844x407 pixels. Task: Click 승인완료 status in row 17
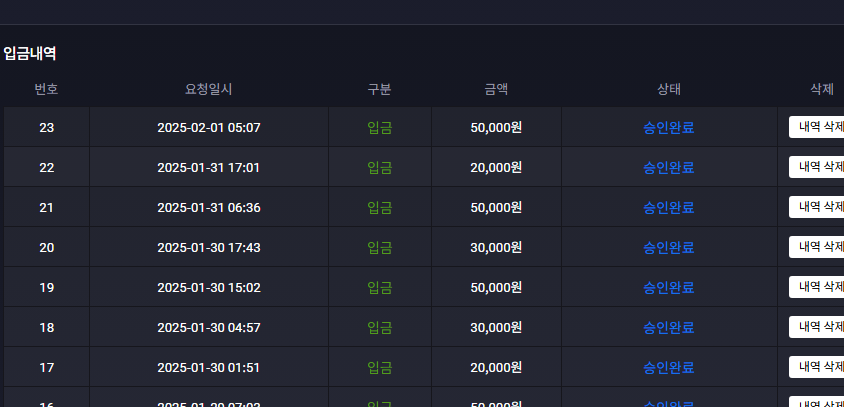(669, 368)
